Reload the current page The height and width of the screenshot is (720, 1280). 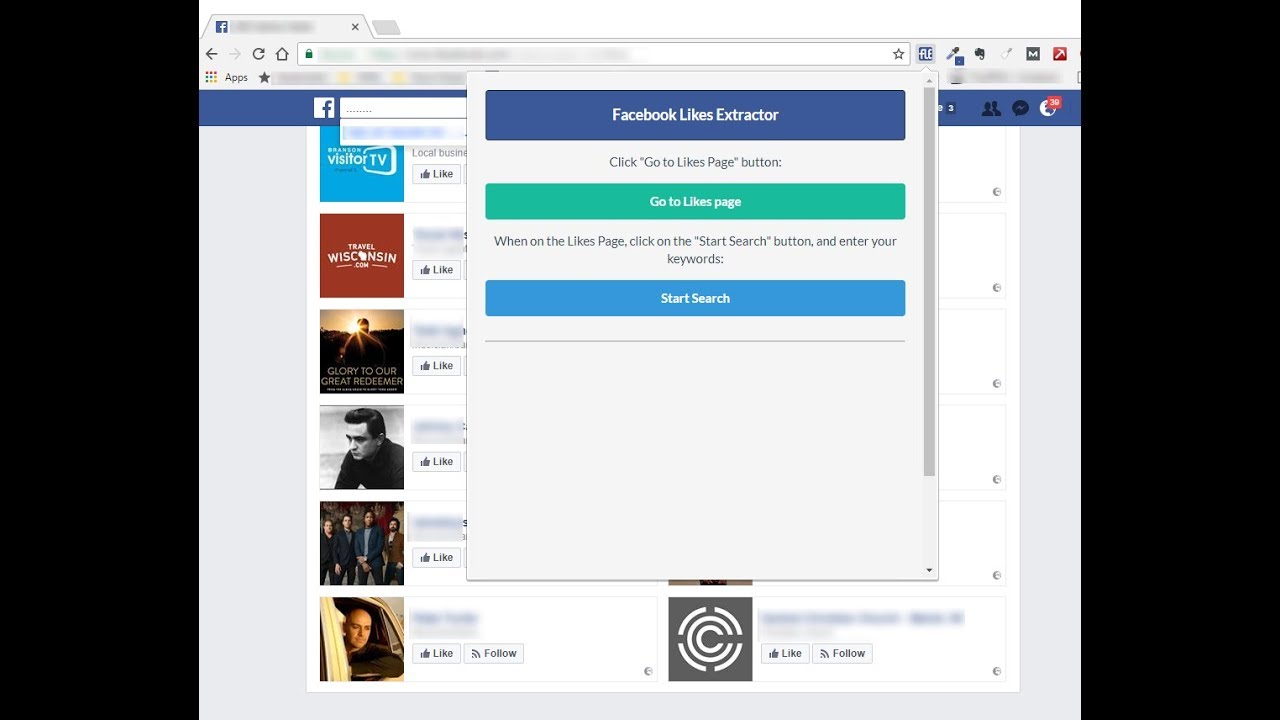259,54
